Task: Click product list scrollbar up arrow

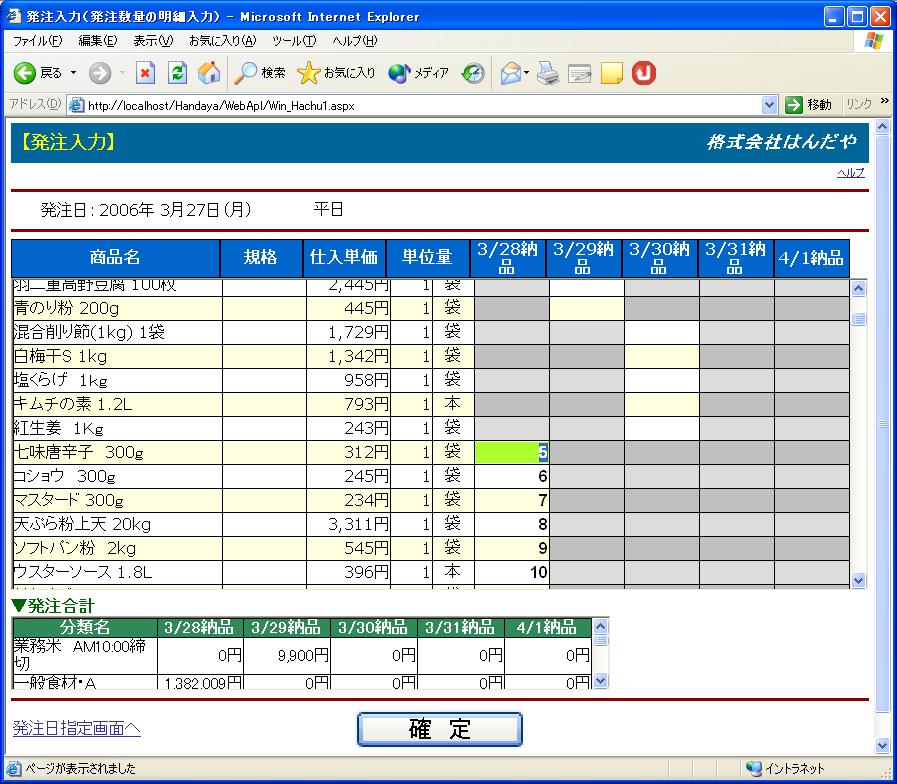Action: [858, 288]
